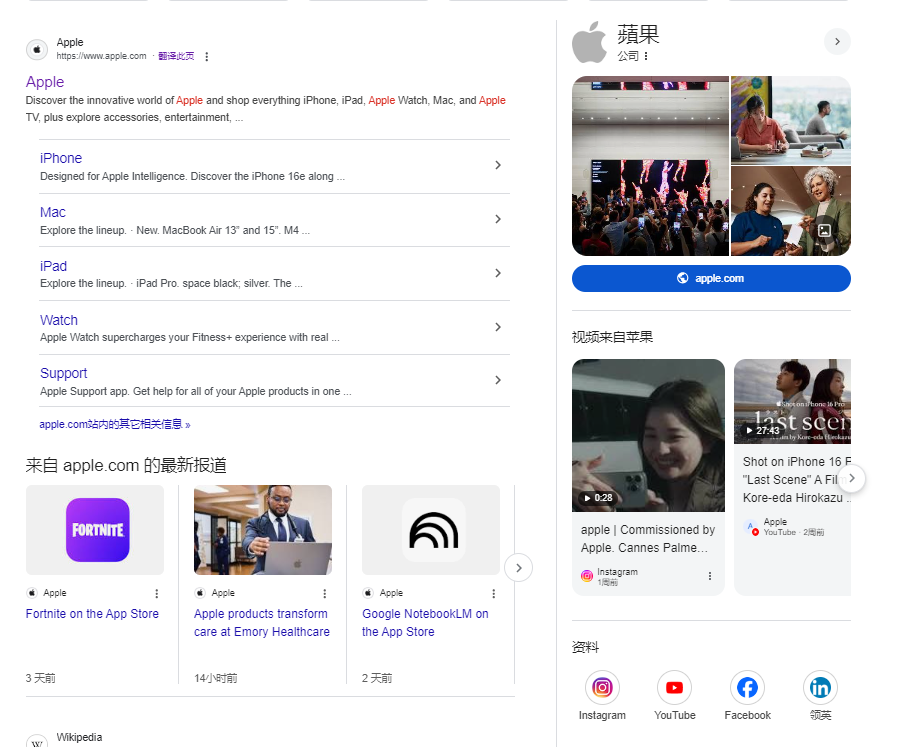Viewport: 904px width, 747px height.
Task: Open the Support sitelink
Action: (x=63, y=373)
